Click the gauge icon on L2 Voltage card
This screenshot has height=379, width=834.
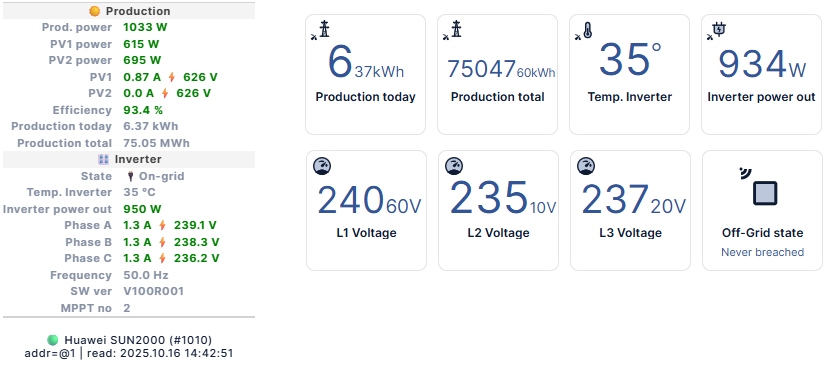(454, 166)
